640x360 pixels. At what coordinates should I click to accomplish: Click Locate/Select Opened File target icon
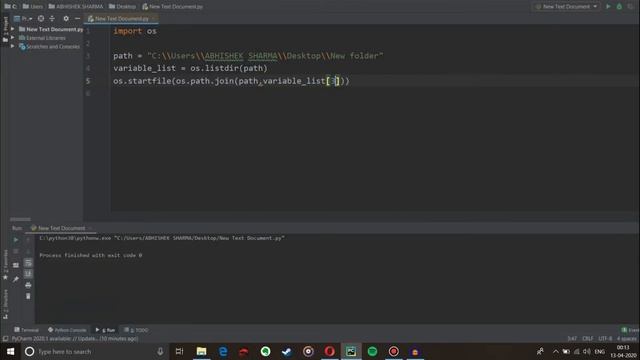(41, 18)
